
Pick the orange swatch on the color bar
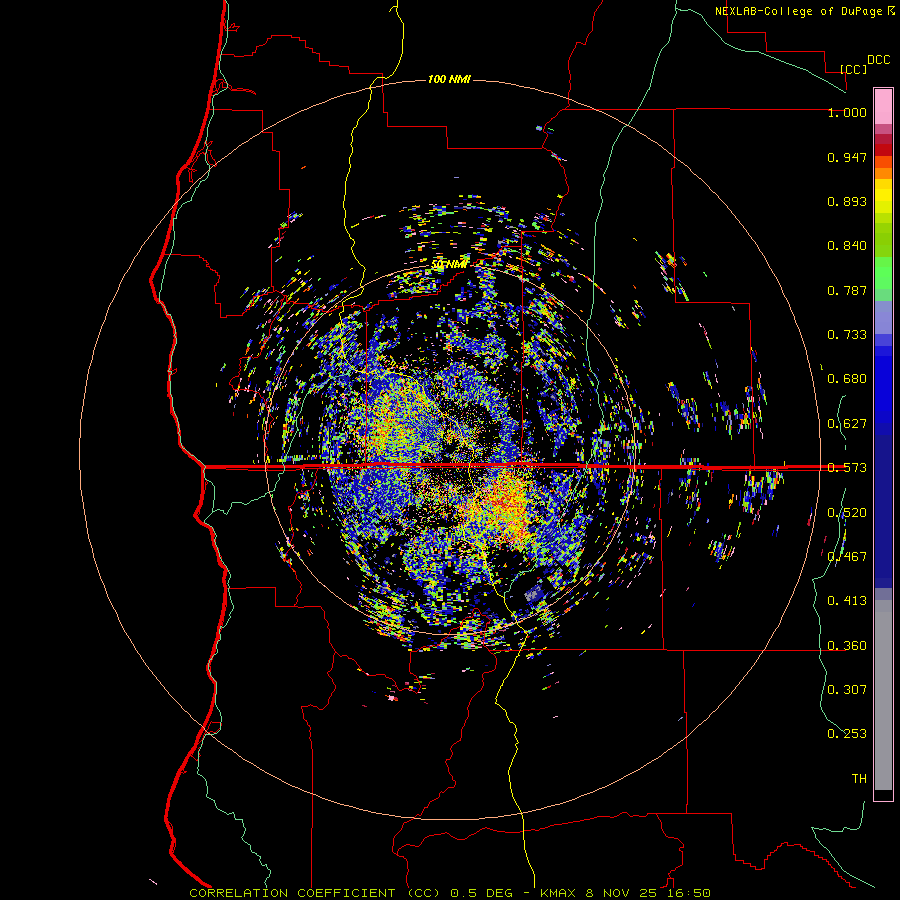[883, 173]
